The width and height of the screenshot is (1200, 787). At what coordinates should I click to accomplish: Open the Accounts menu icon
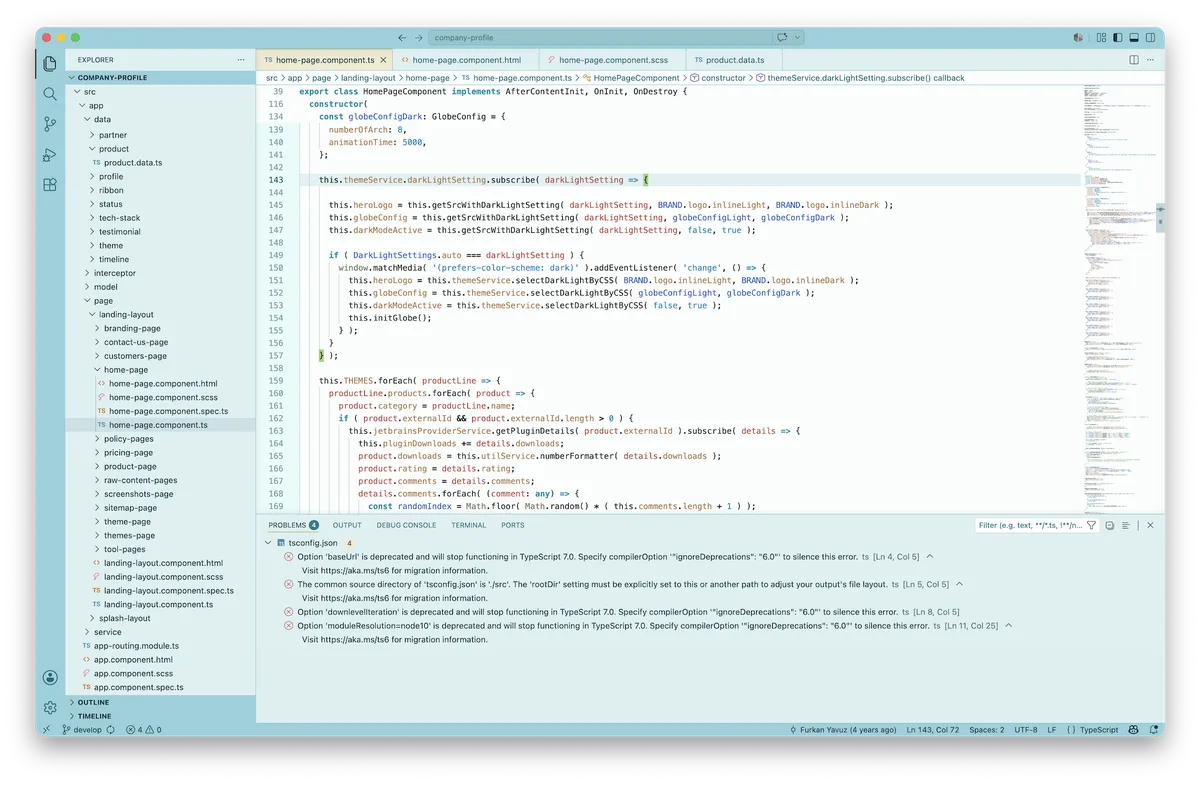(50, 677)
